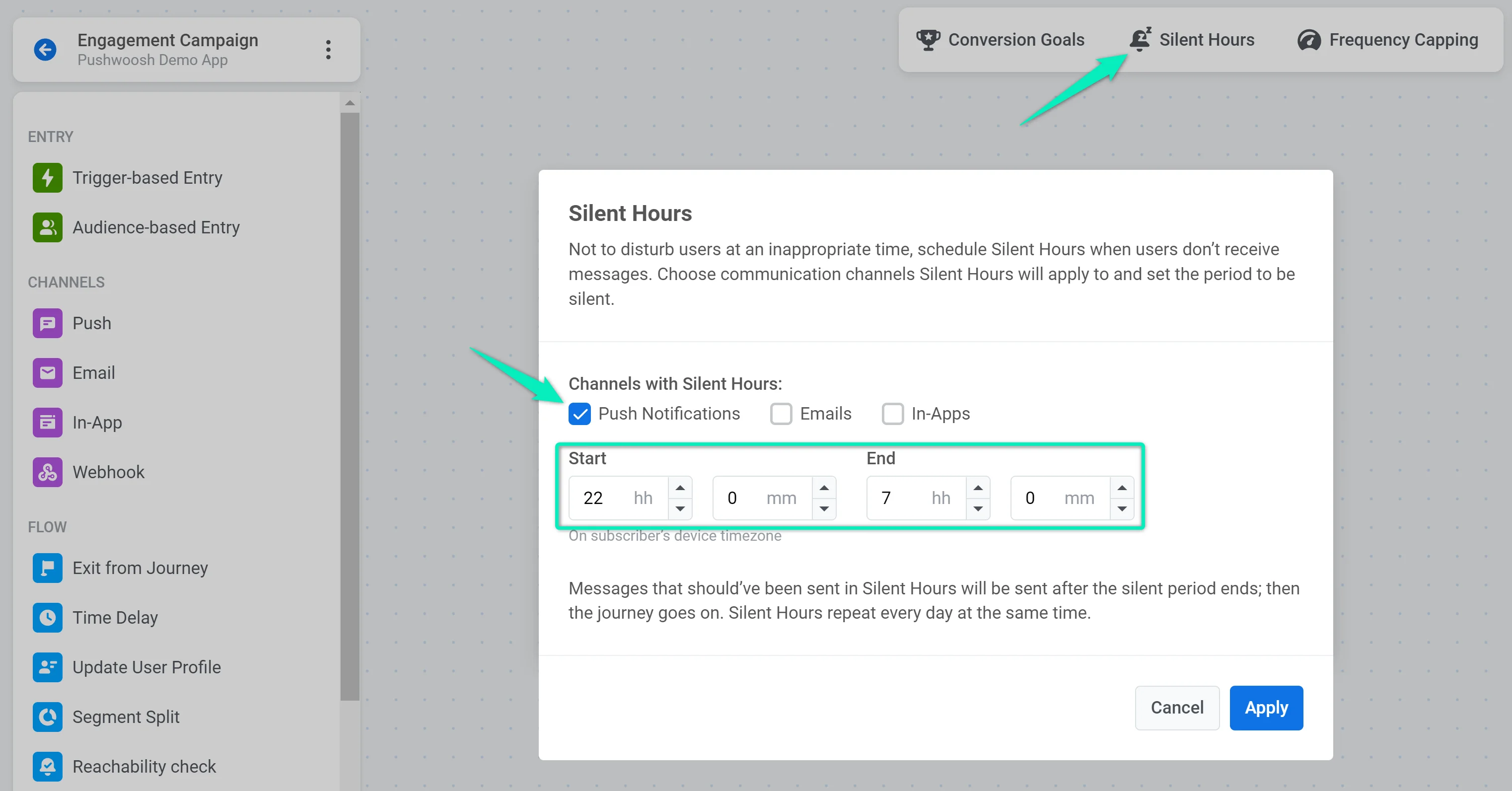The height and width of the screenshot is (791, 1512).
Task: Open Conversion Goals in top toolbar
Action: tap(1000, 40)
